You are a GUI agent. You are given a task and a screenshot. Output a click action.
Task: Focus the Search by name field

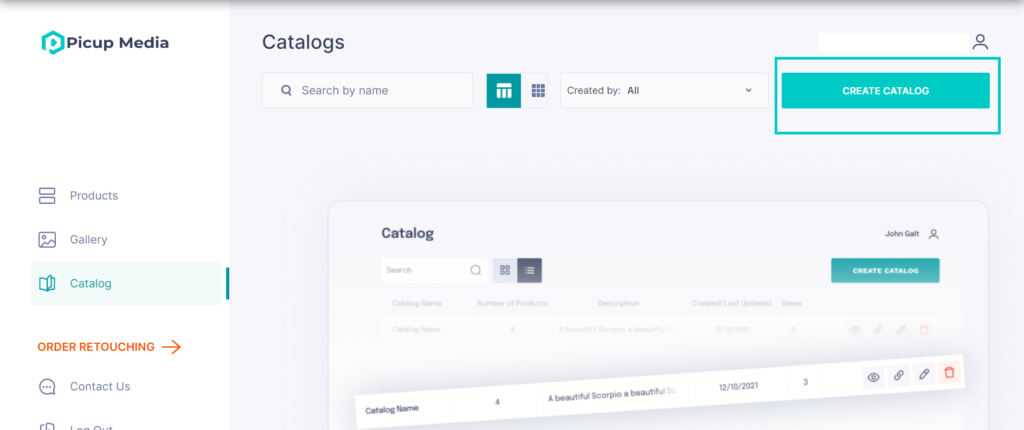pos(368,91)
